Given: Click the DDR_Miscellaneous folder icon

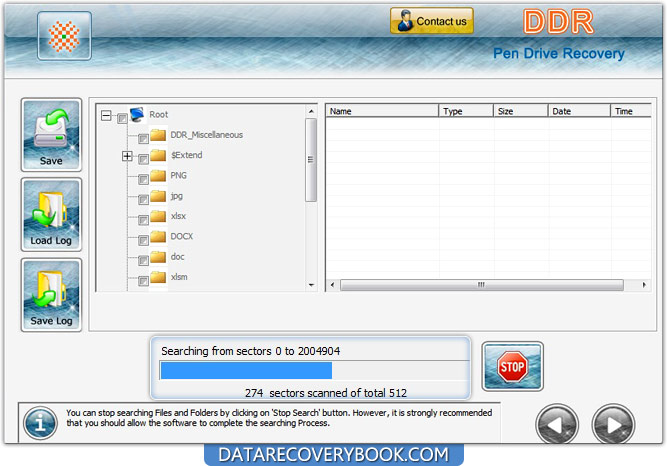Looking at the screenshot, I should pyautogui.click(x=158, y=135).
